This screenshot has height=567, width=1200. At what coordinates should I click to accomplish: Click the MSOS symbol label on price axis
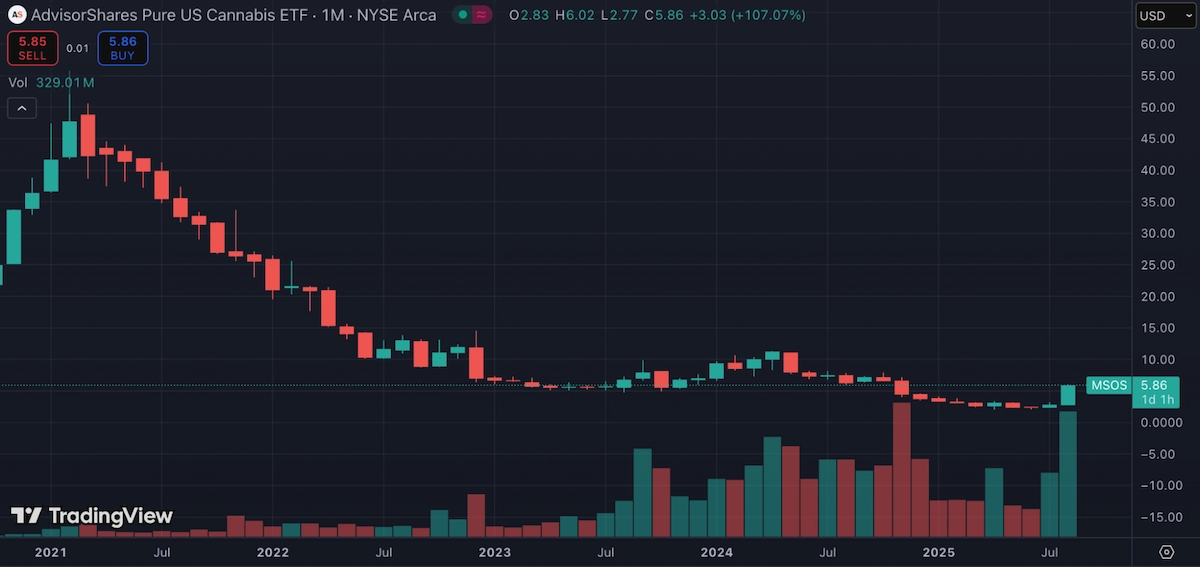click(1108, 385)
